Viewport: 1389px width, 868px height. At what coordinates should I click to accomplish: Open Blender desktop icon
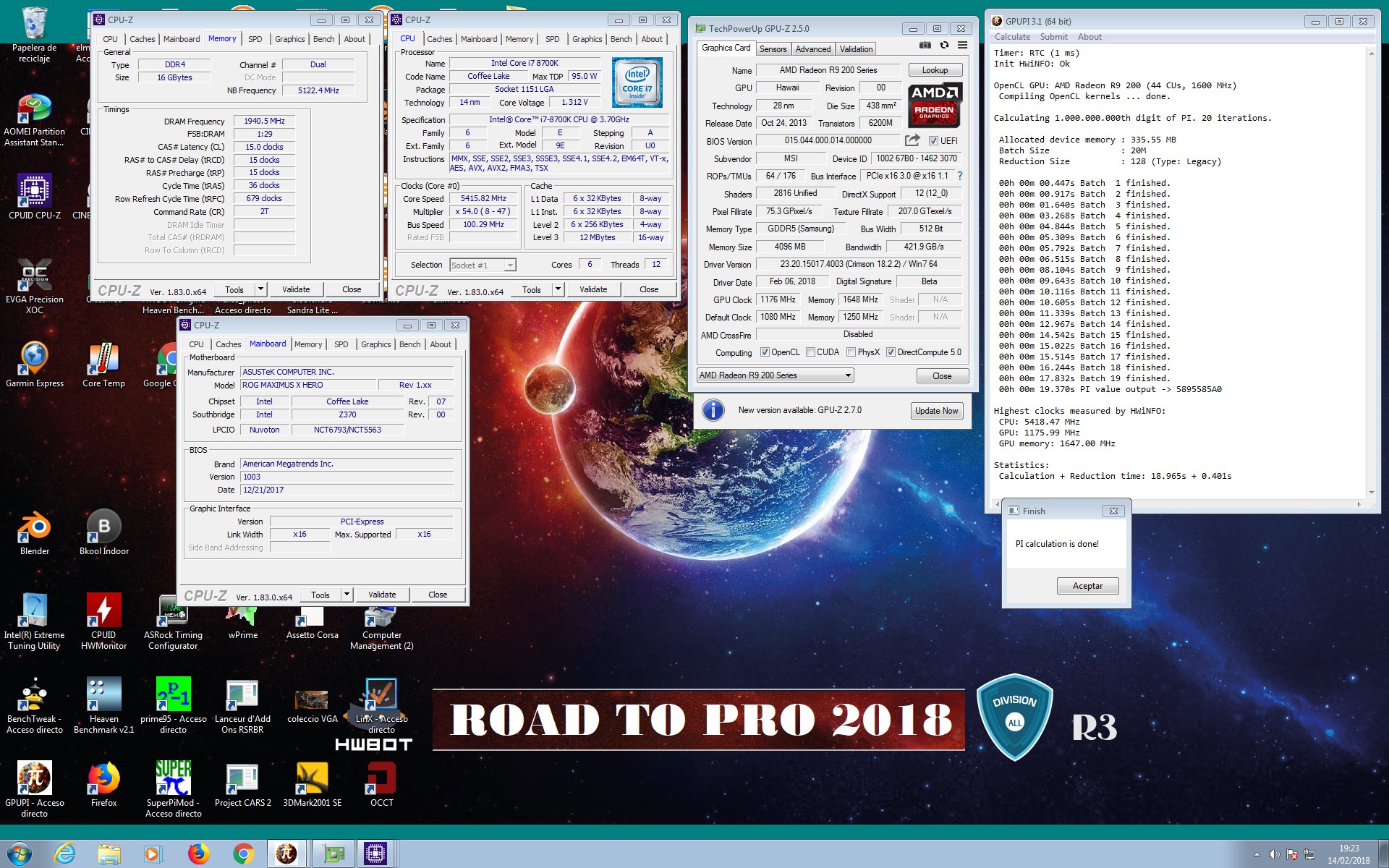coord(34,532)
